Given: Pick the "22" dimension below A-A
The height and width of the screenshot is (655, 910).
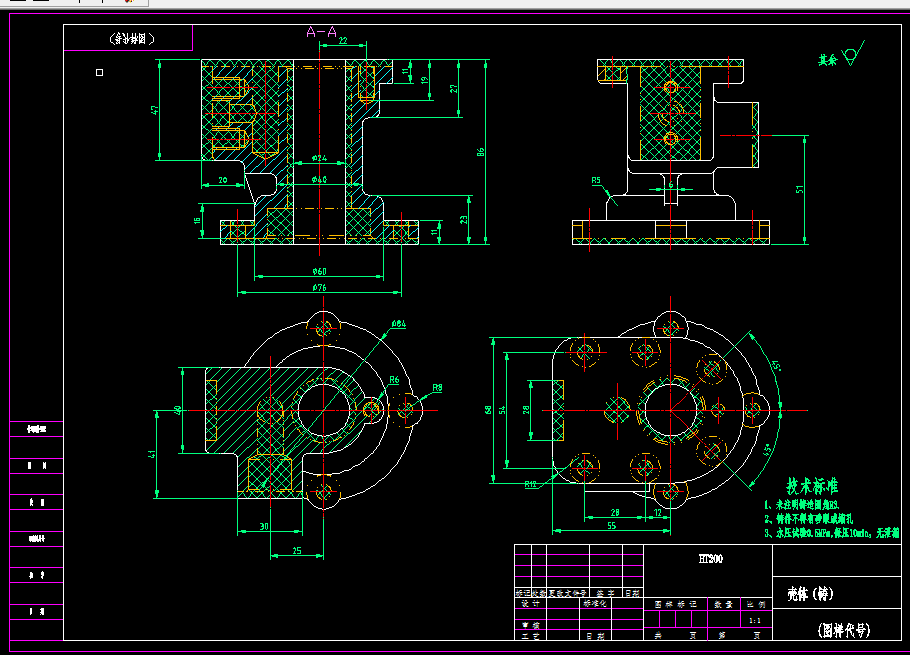Looking at the screenshot, I should click(343, 41).
